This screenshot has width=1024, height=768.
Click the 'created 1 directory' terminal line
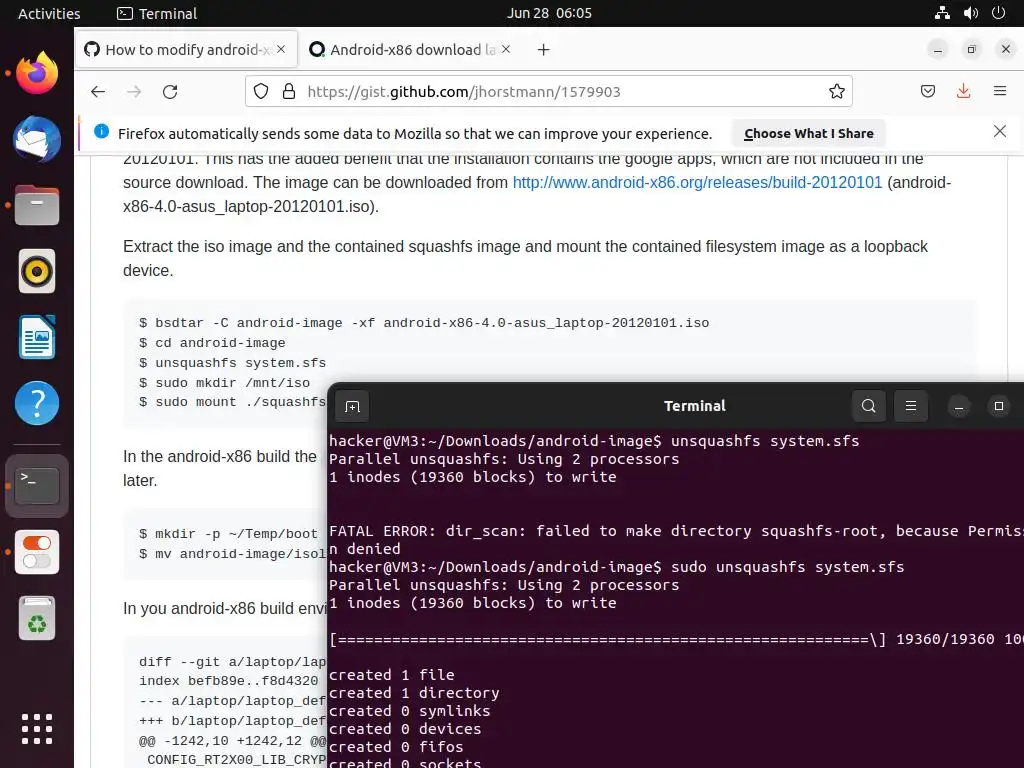pos(414,693)
